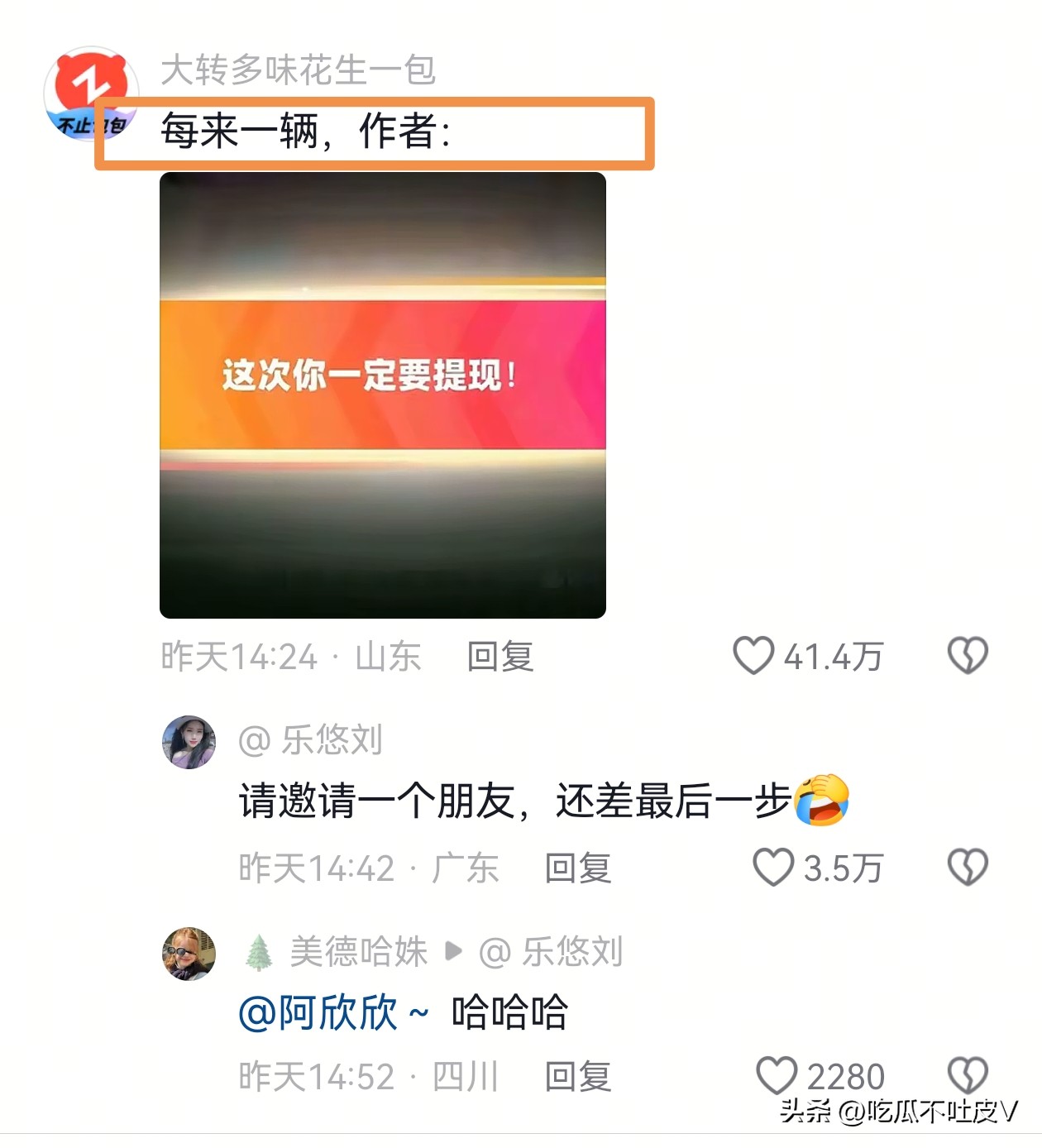Open the 这次你一定要提现 image attachment
The height and width of the screenshot is (1148, 1042).
(383, 395)
